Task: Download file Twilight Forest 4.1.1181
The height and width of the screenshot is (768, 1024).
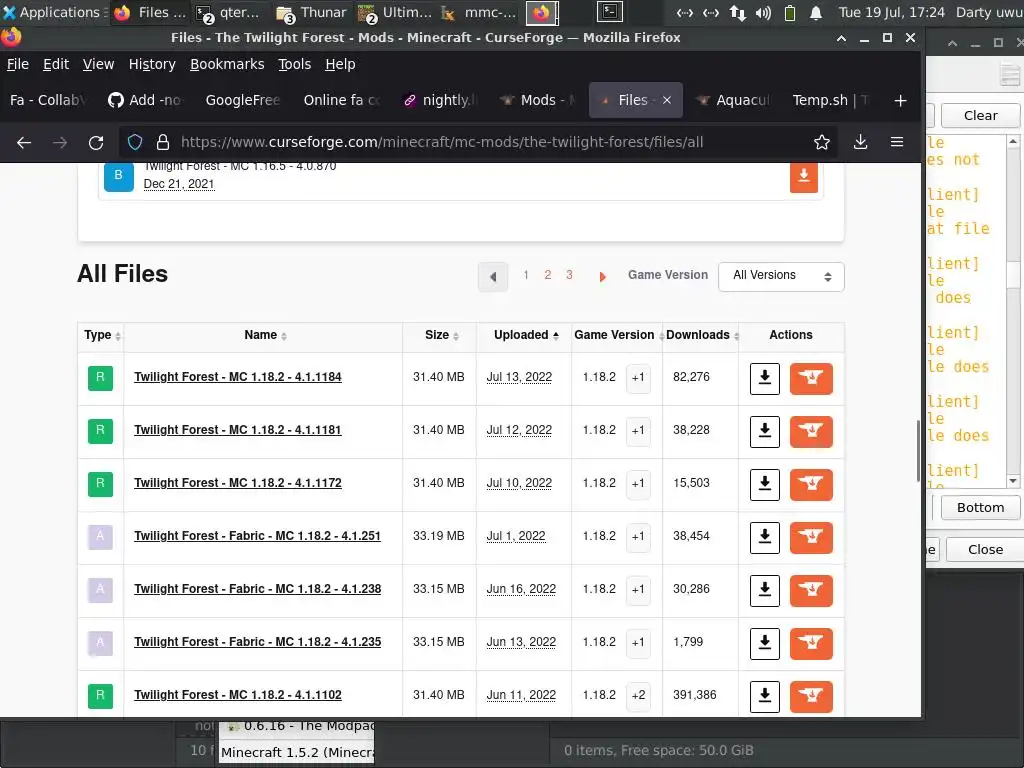Action: [765, 432]
